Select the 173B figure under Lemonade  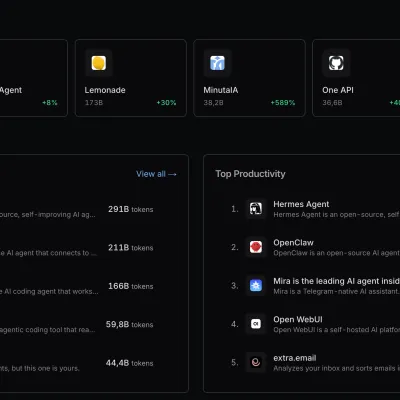pyautogui.click(x=94, y=103)
